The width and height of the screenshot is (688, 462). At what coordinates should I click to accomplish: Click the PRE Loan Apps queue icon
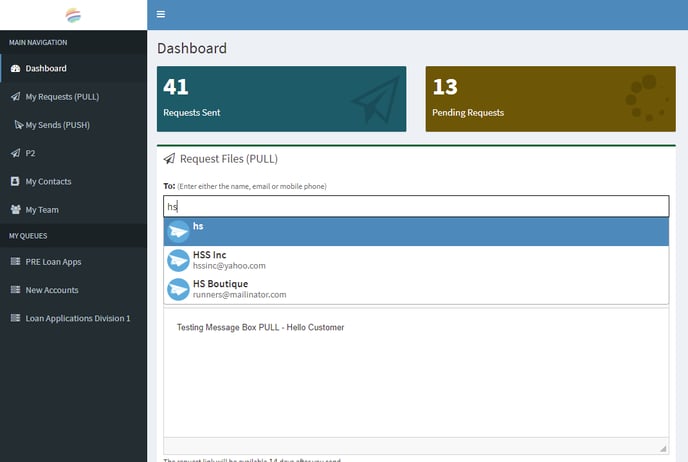coord(15,262)
